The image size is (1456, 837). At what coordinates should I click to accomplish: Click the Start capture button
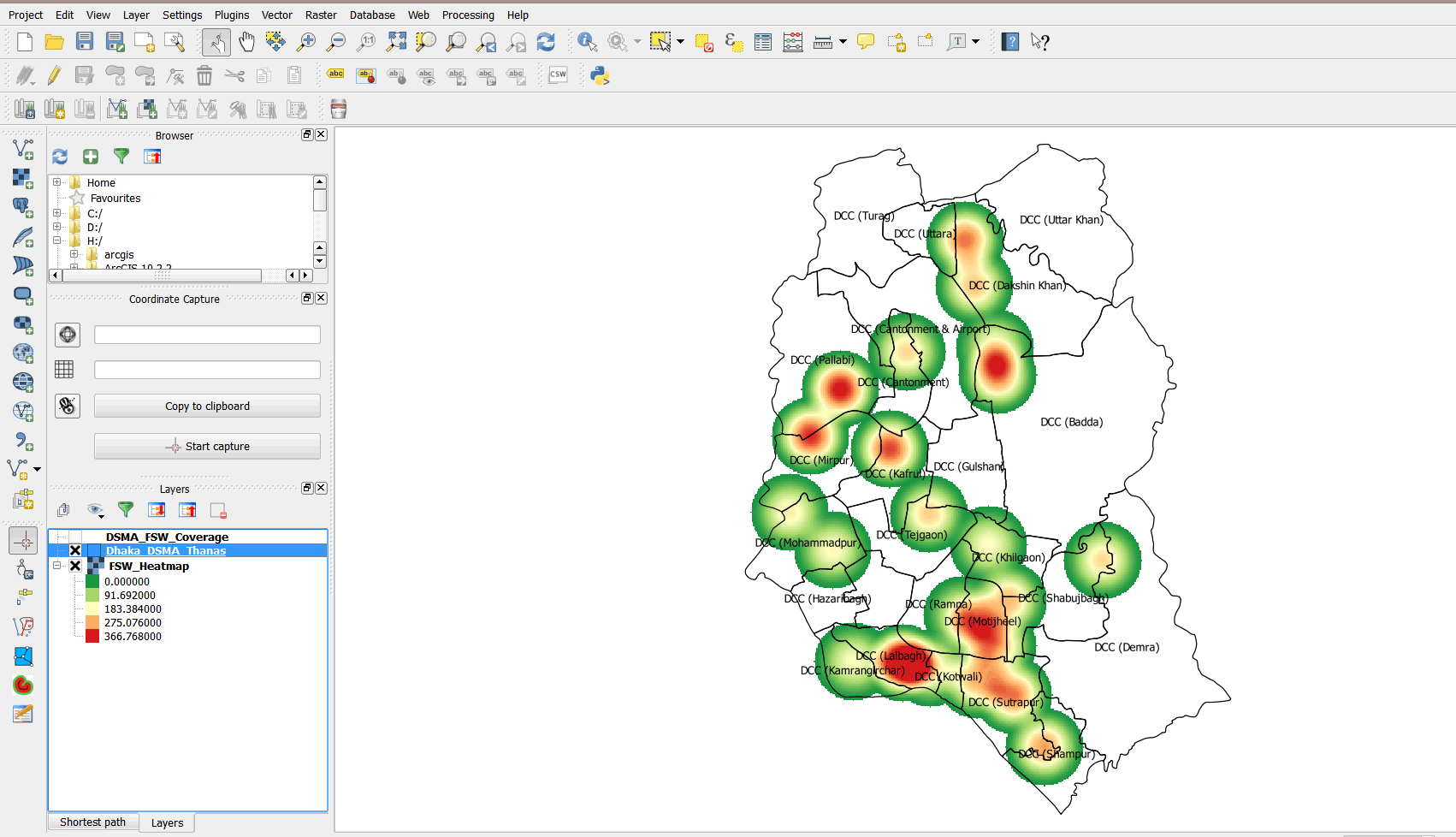[207, 446]
